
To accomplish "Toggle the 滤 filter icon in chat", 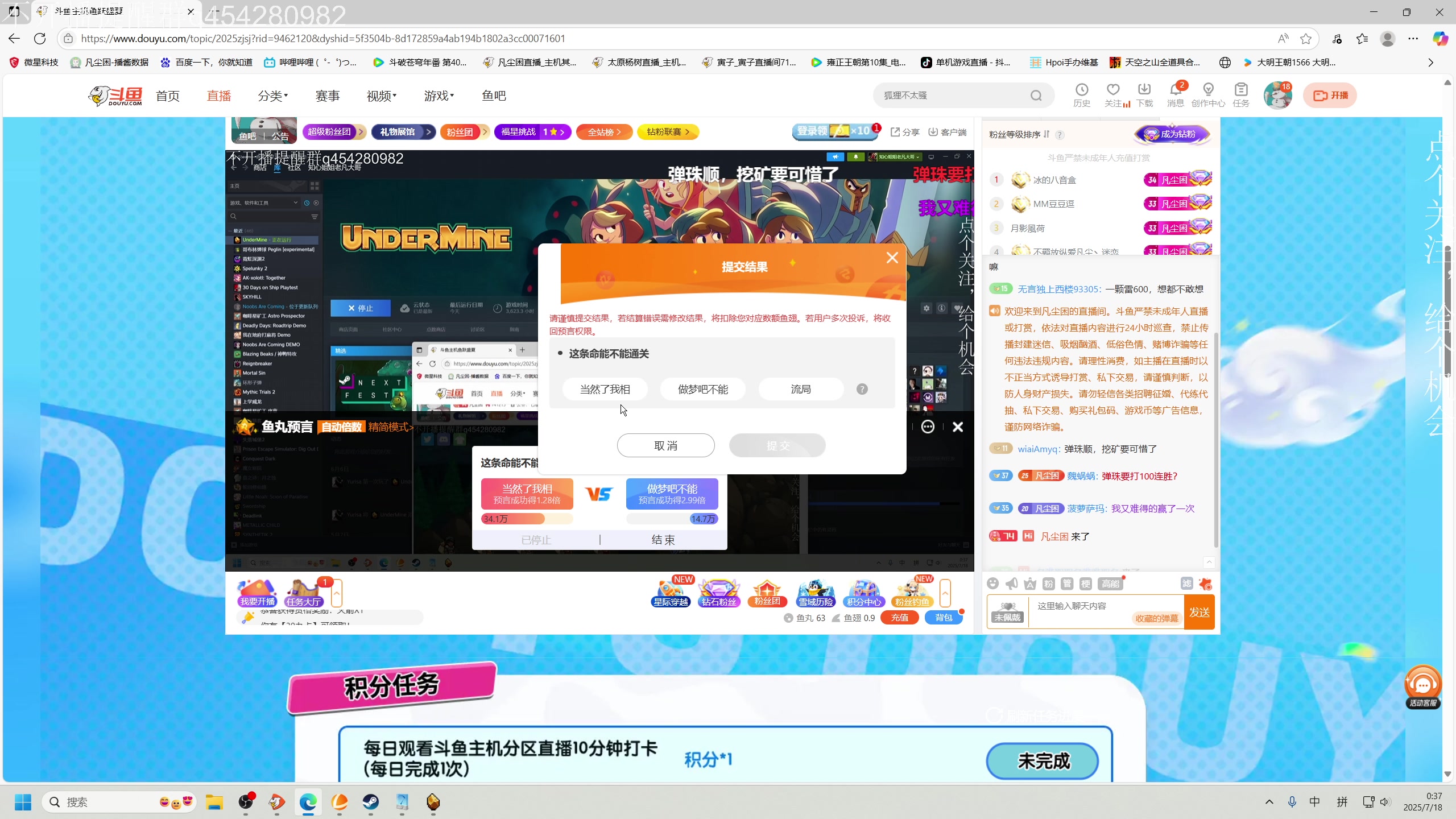I will point(1186,584).
